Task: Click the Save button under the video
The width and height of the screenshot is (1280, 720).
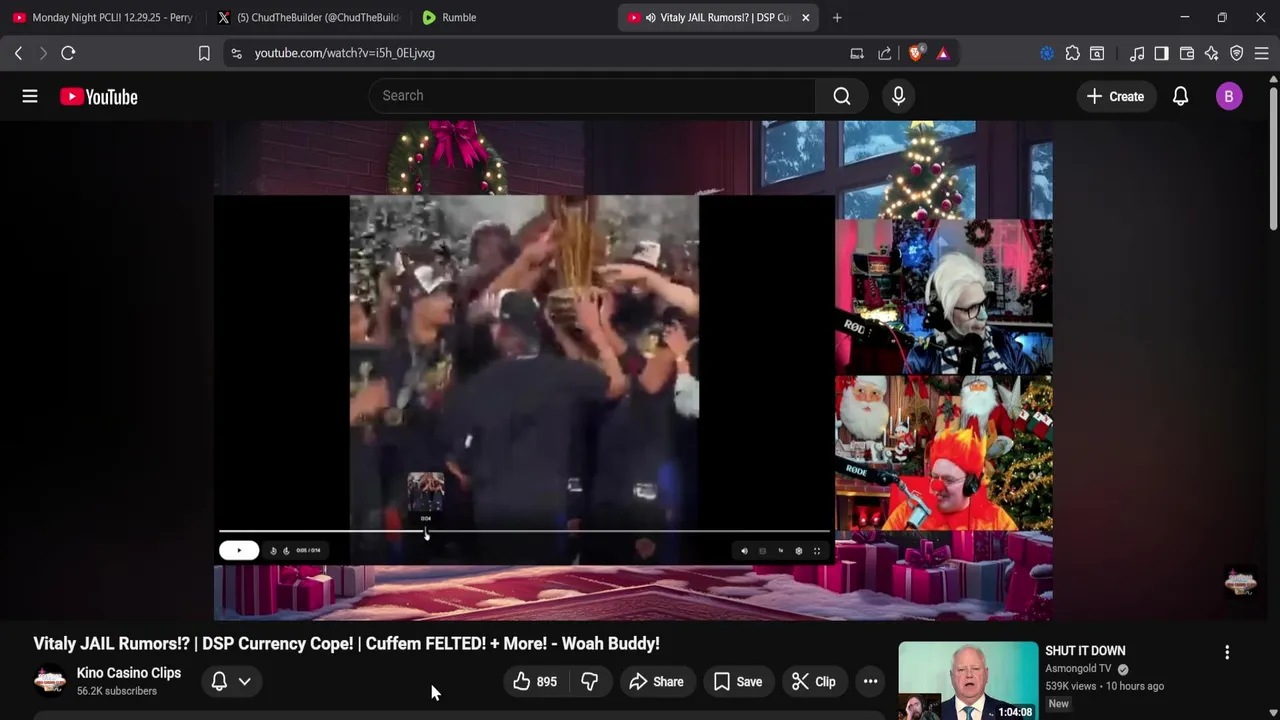Action: [738, 682]
